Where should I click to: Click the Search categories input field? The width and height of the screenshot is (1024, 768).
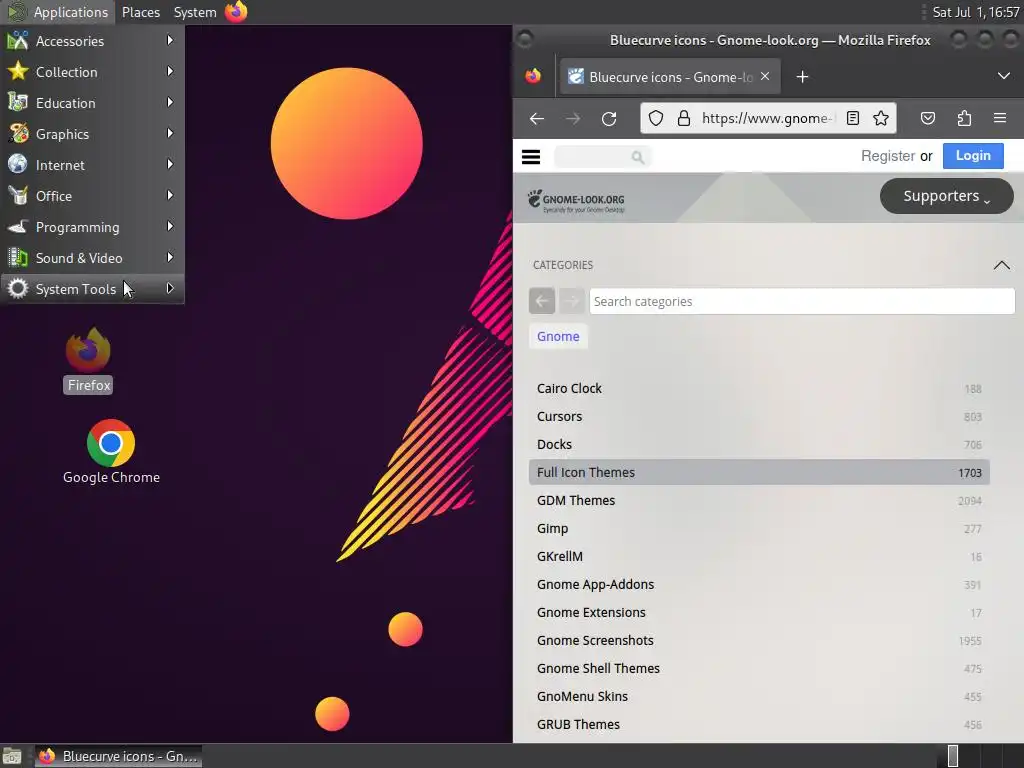pyautogui.click(x=802, y=301)
